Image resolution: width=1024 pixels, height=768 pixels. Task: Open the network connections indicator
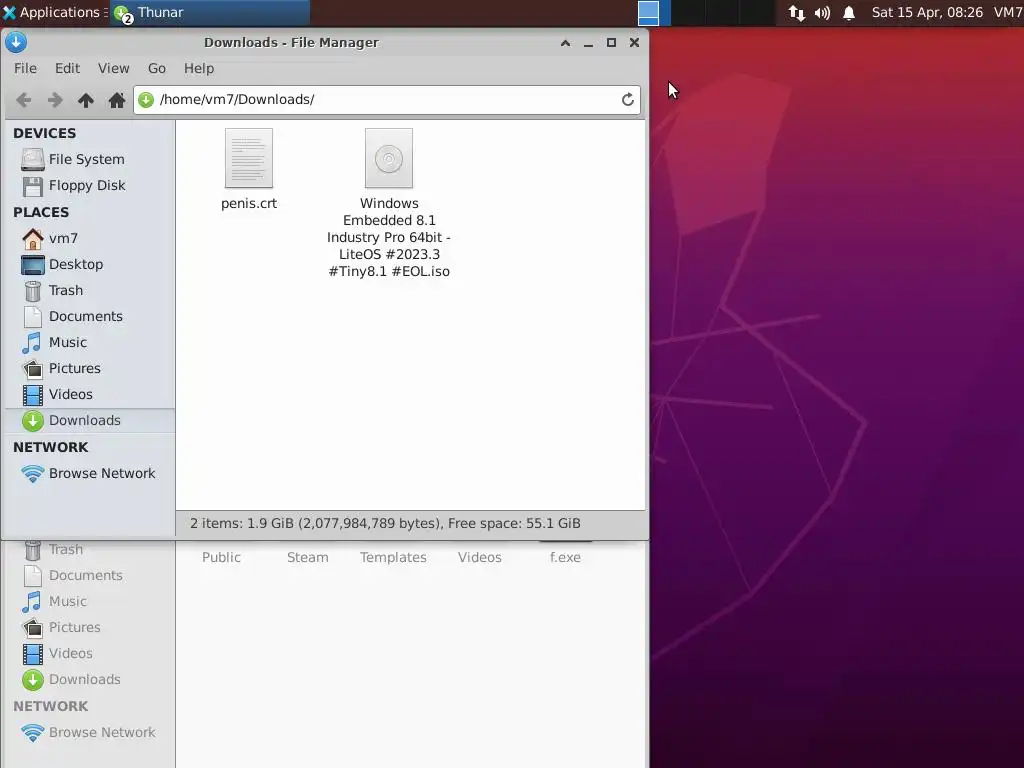click(796, 13)
